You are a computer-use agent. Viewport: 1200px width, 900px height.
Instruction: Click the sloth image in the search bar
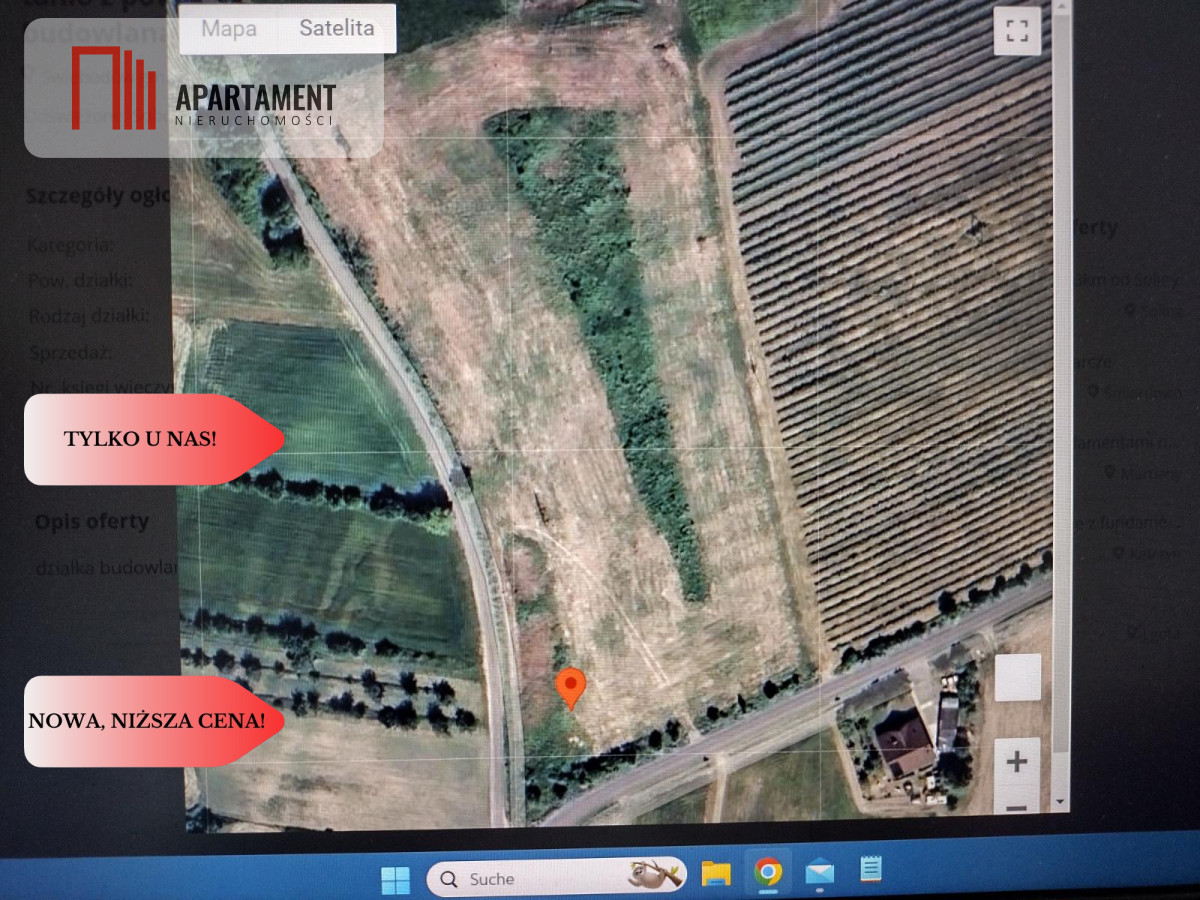coord(655,876)
